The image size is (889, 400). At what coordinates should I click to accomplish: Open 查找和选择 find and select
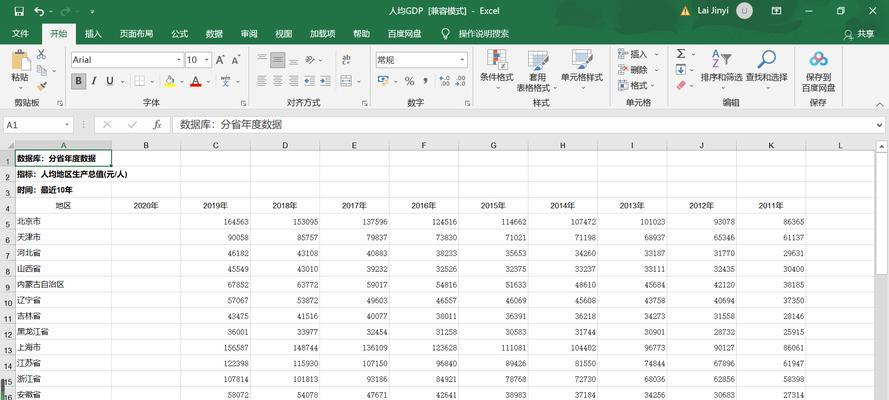767,68
